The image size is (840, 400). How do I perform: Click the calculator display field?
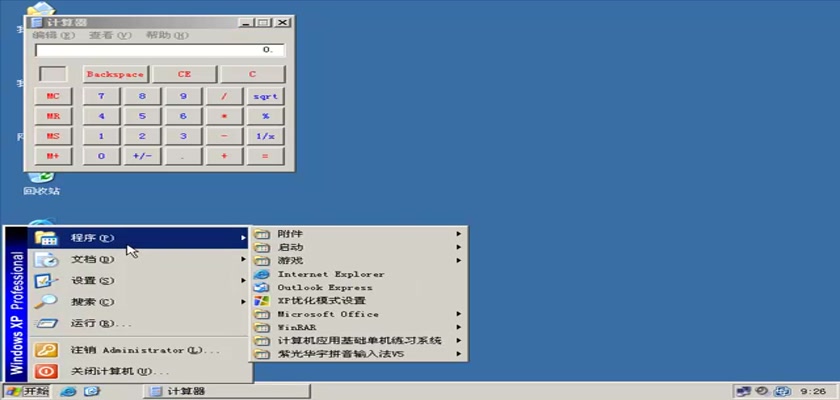click(160, 50)
